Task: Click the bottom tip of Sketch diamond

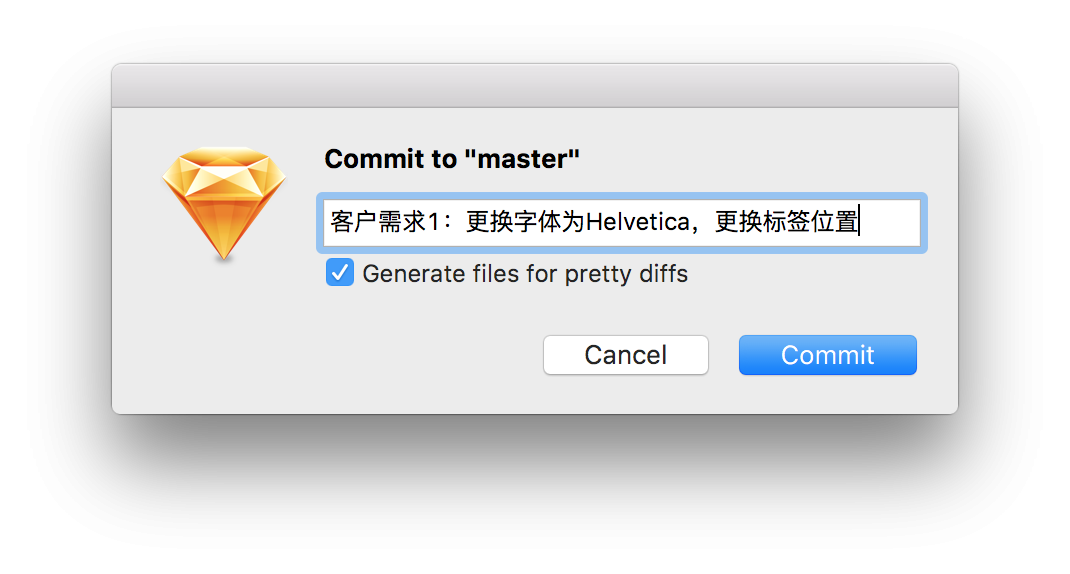Action: 224,254
